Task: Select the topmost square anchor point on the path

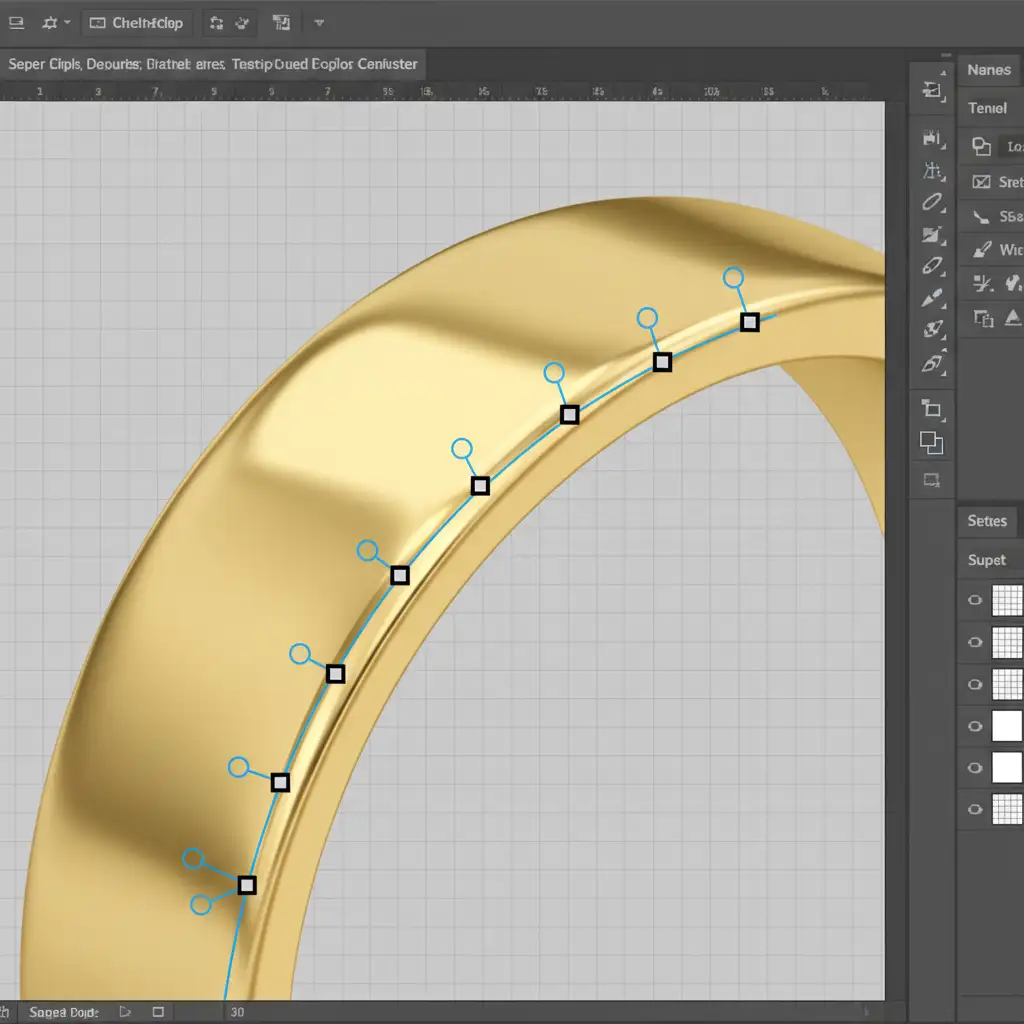Action: [x=749, y=322]
